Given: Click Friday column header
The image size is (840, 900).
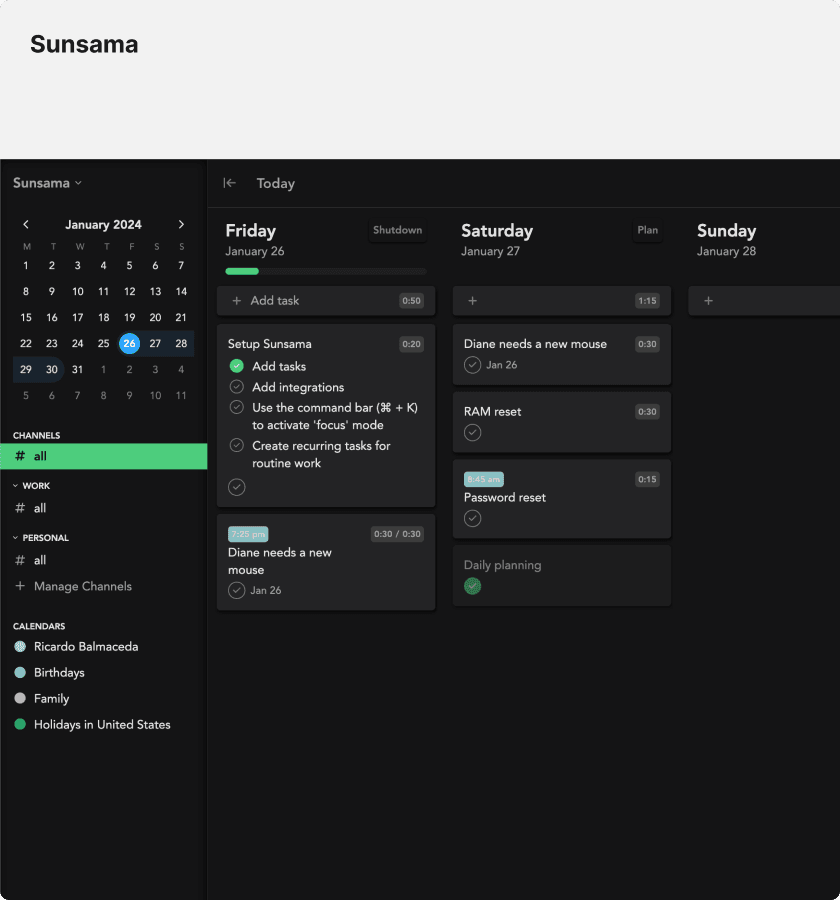Looking at the screenshot, I should [250, 231].
